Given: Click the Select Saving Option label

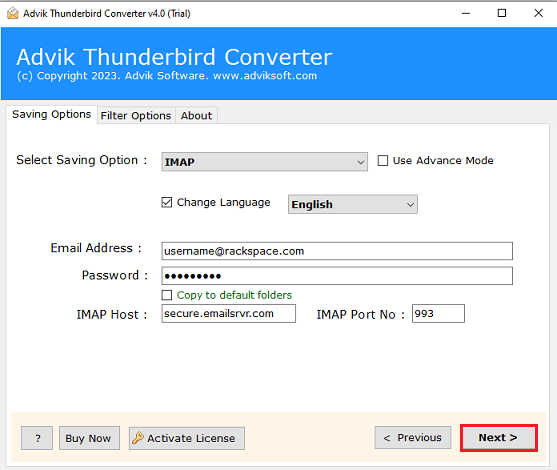Looking at the screenshot, I should click(82, 160).
